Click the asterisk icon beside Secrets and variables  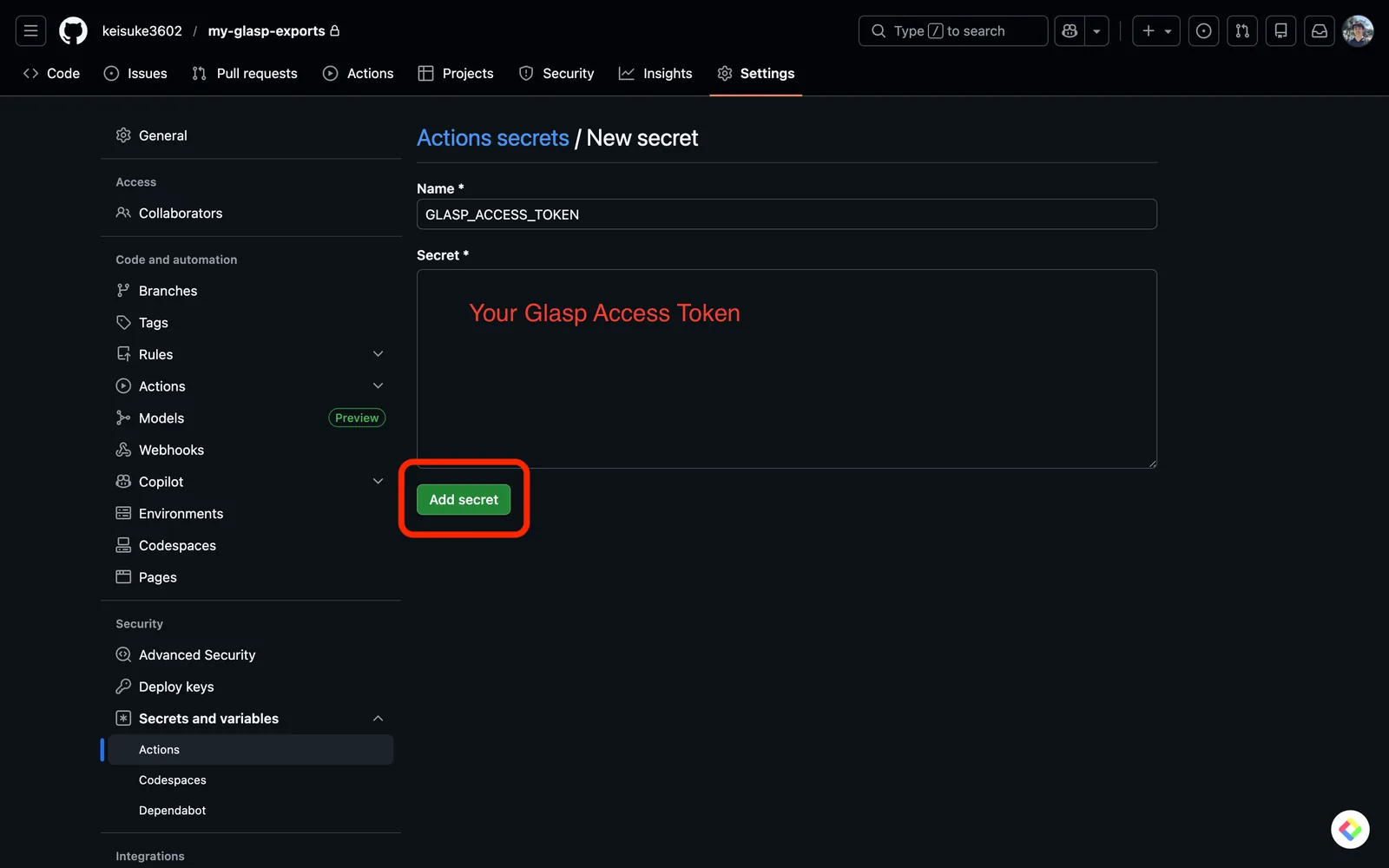coord(123,719)
